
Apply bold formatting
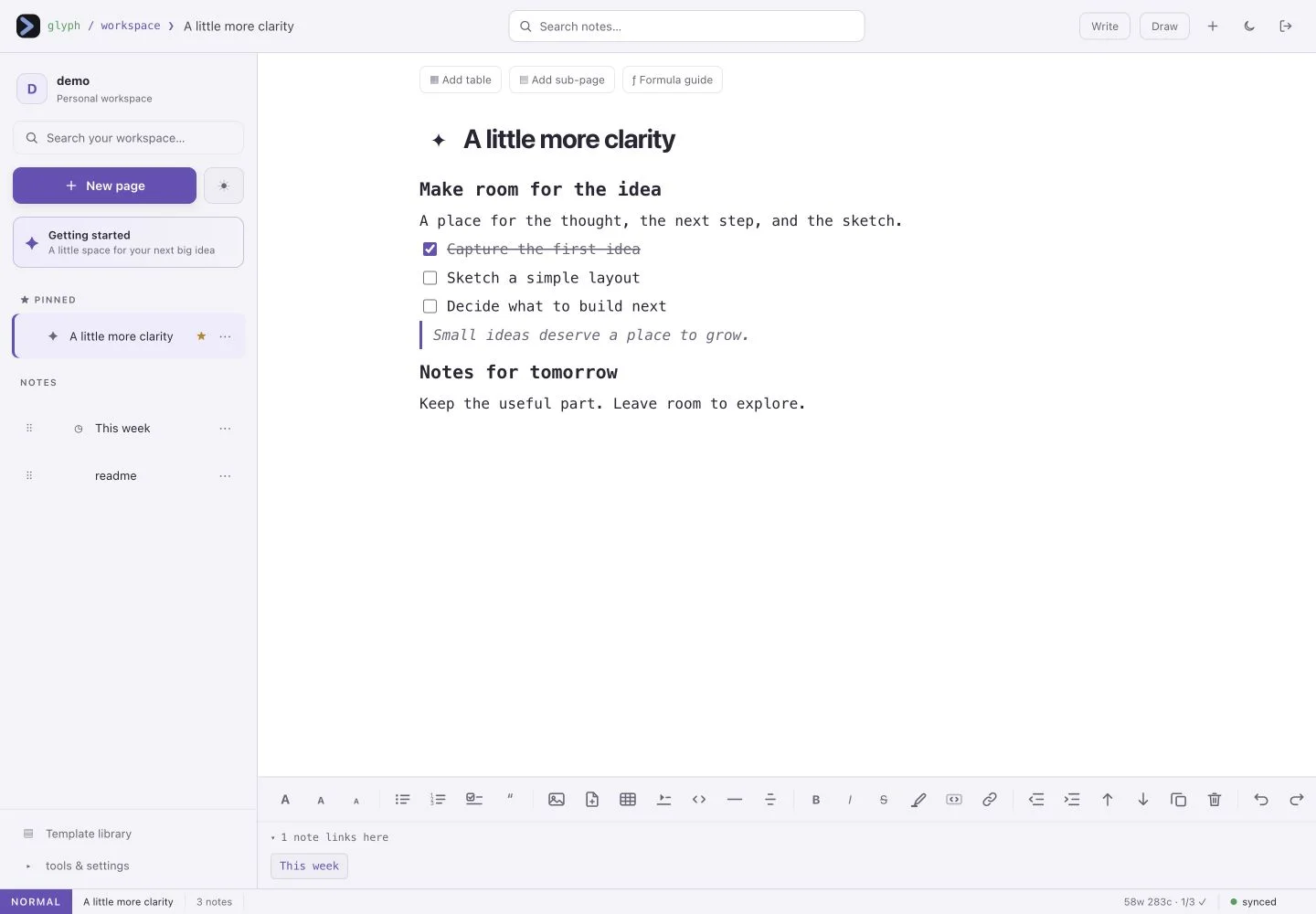tap(816, 800)
